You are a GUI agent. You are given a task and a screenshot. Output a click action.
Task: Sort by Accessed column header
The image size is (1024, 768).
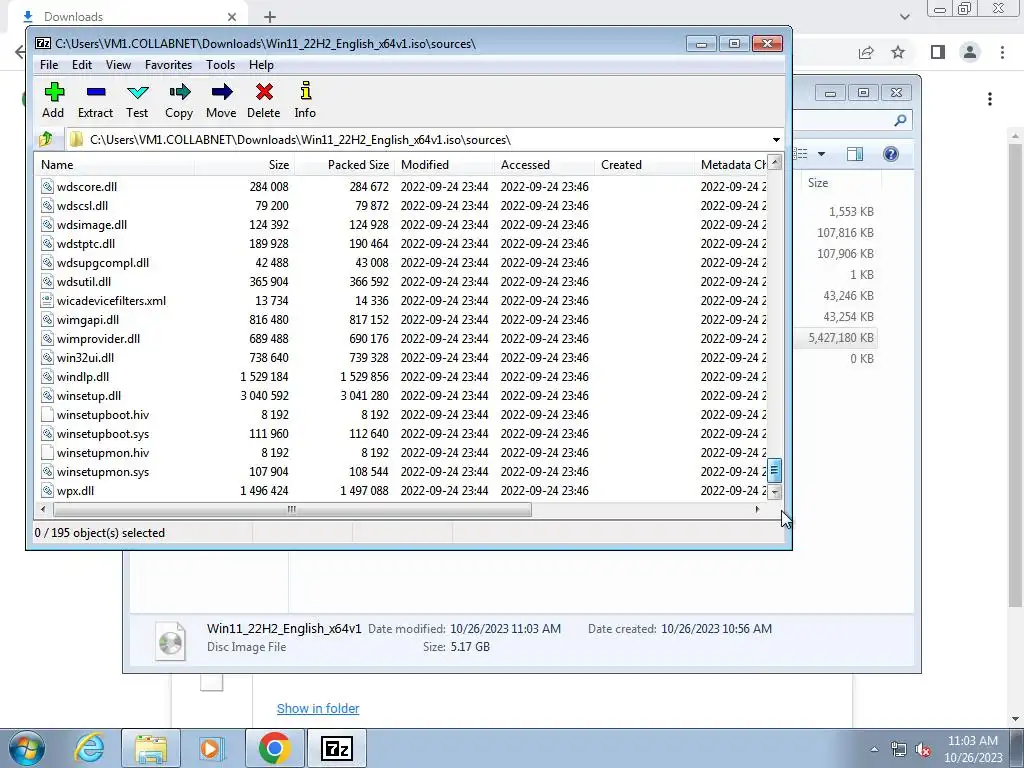[x=544, y=165]
